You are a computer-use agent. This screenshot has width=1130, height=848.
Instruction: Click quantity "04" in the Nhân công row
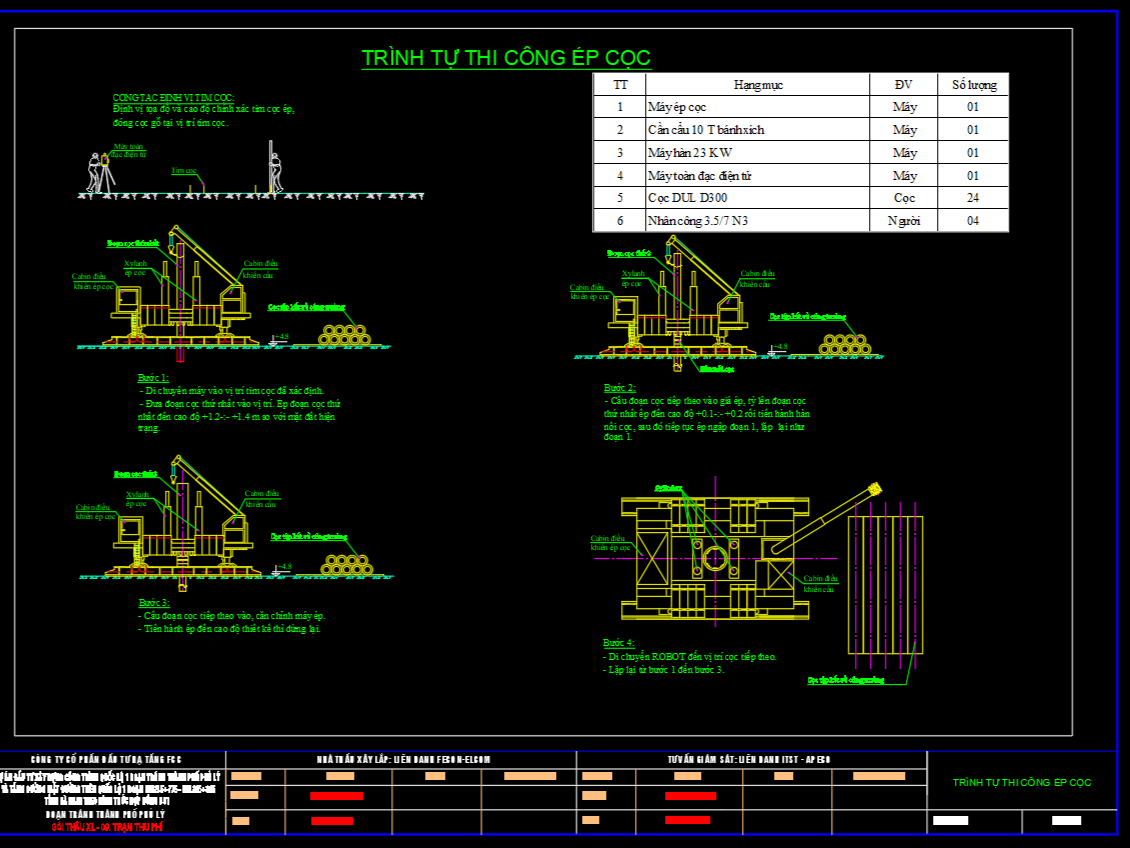973,221
